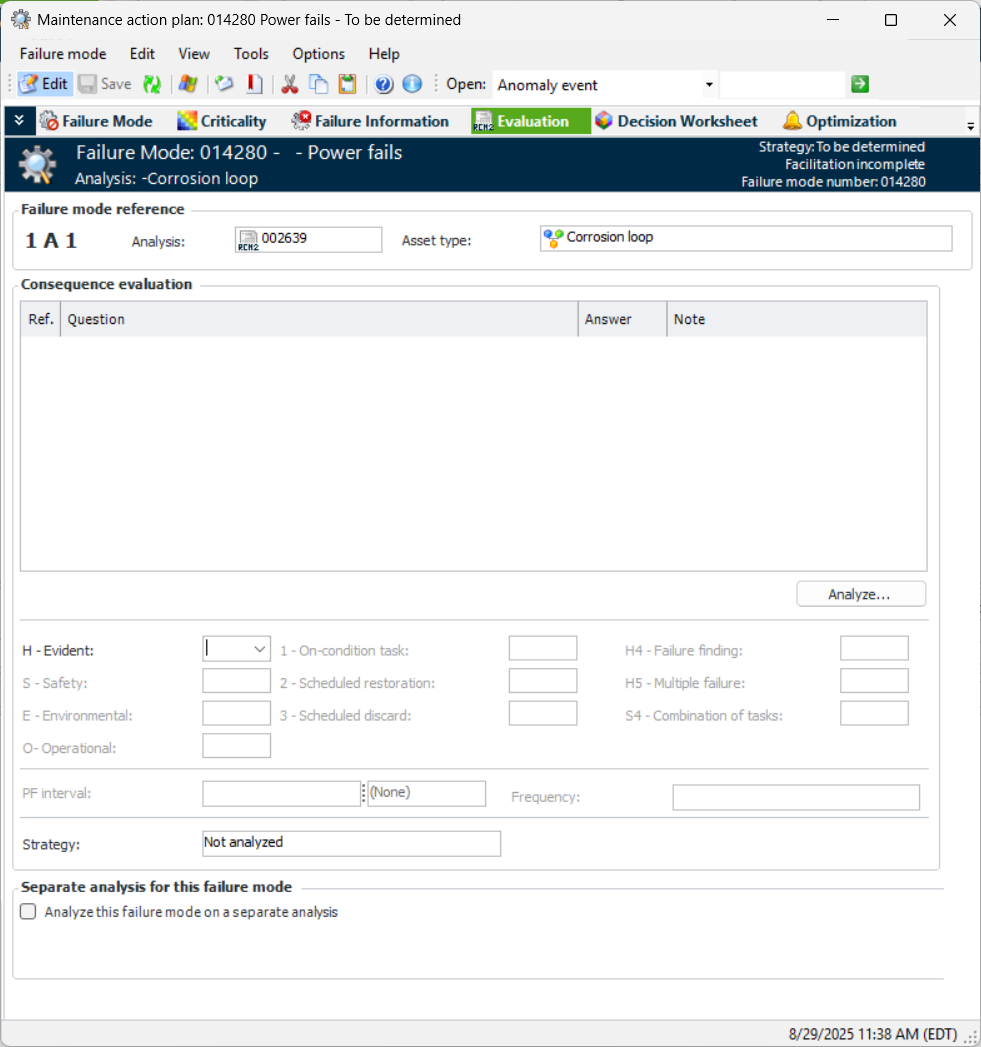Click the green refresh arrows icon
The image size is (981, 1047).
tap(152, 84)
